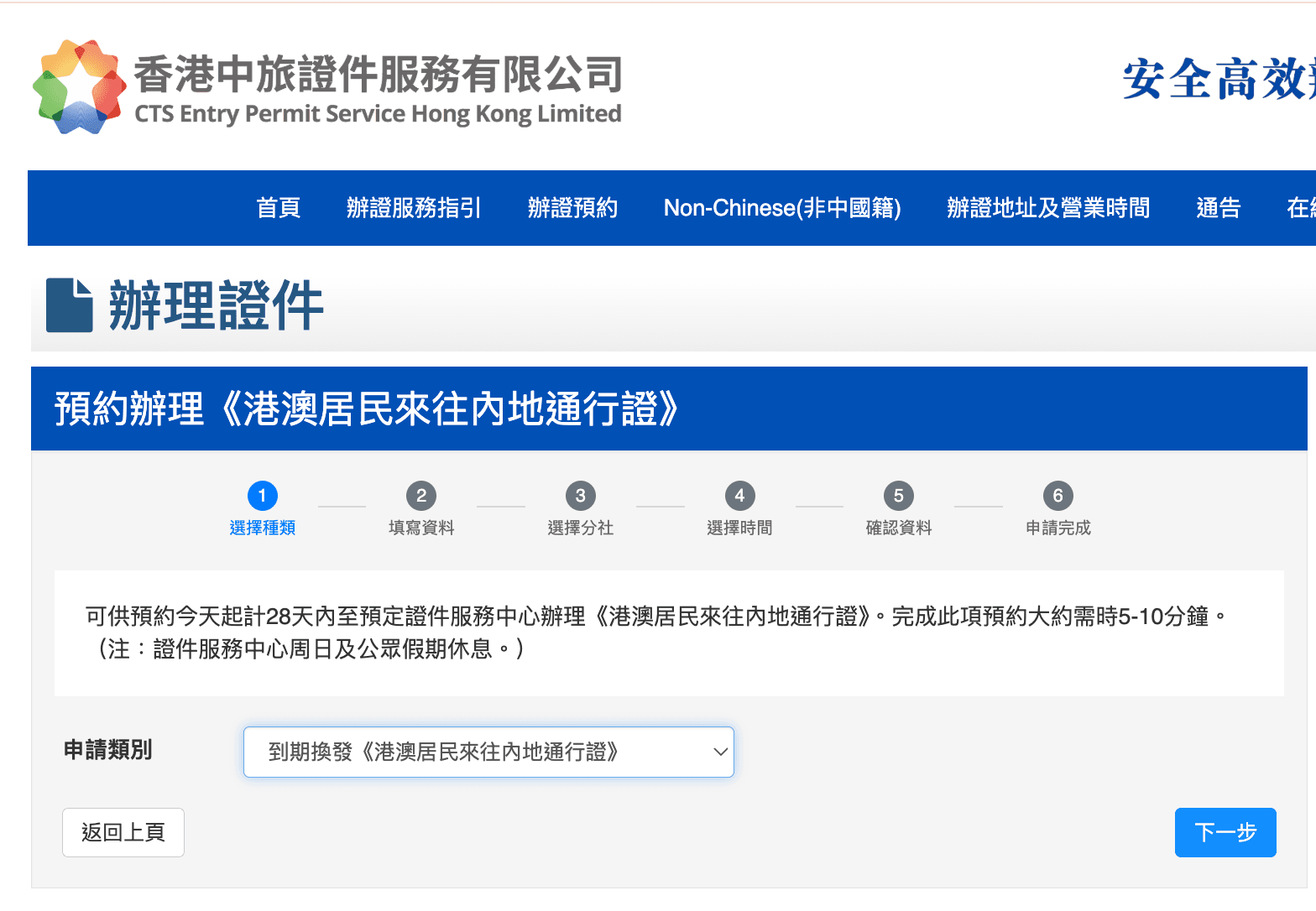Open the 首頁 navigation item
This screenshot has width=1316, height=911.
[279, 208]
